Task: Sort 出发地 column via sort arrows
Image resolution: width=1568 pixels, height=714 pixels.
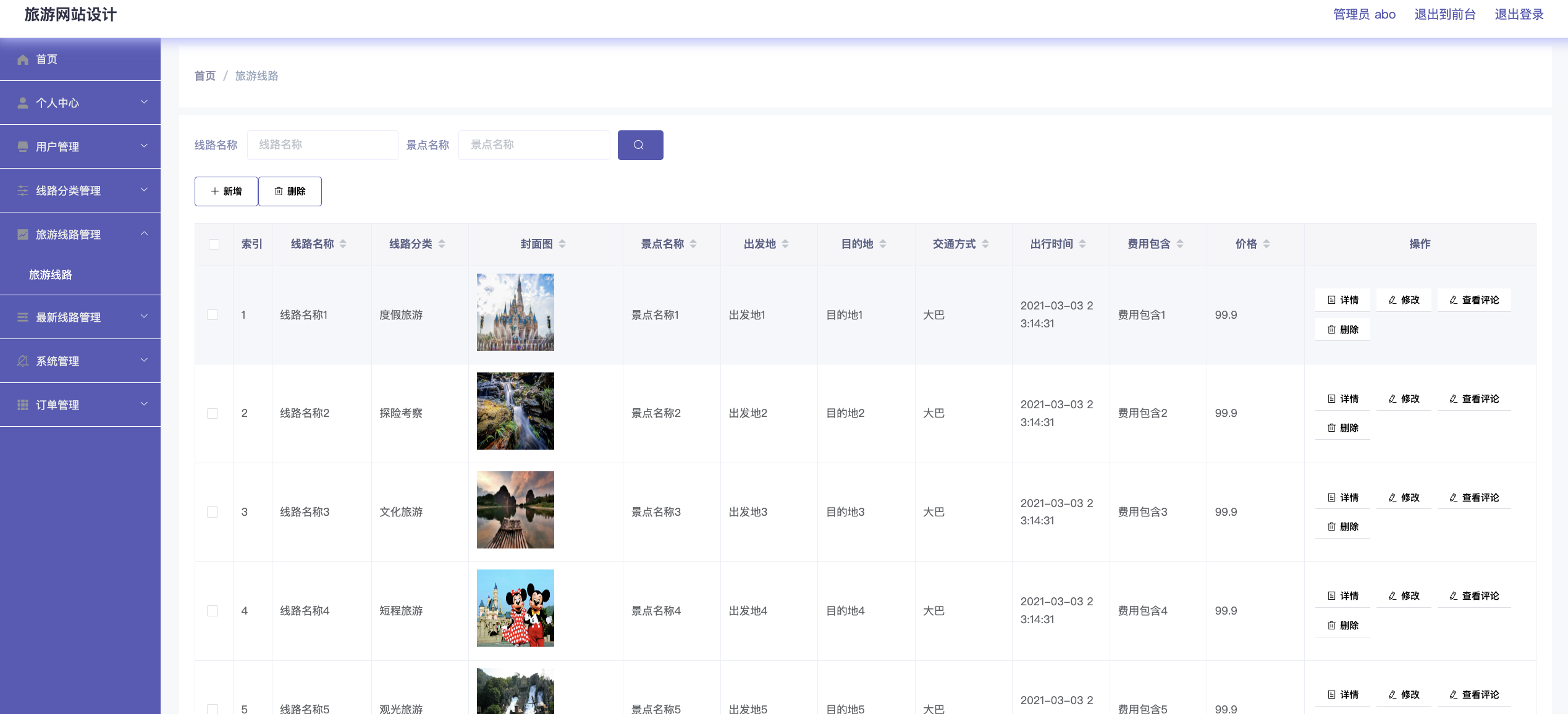Action: pos(785,244)
